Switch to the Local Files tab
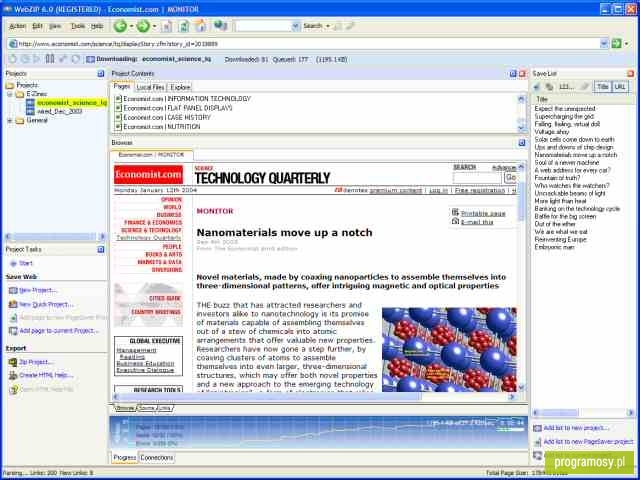This screenshot has height=480, width=640. coord(150,87)
